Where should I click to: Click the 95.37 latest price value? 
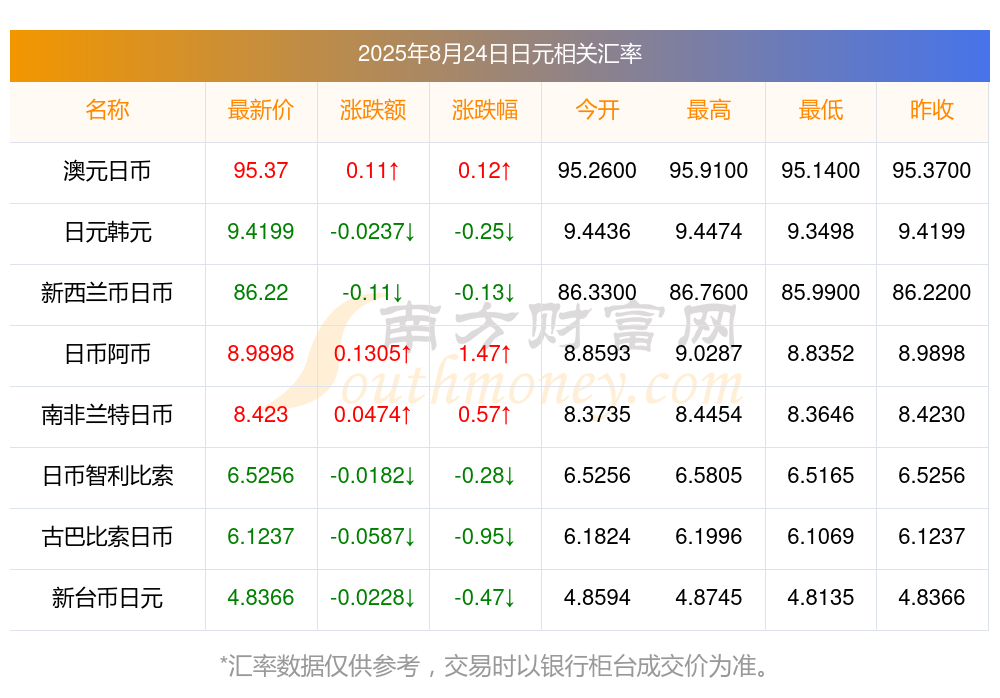pyautogui.click(x=261, y=171)
